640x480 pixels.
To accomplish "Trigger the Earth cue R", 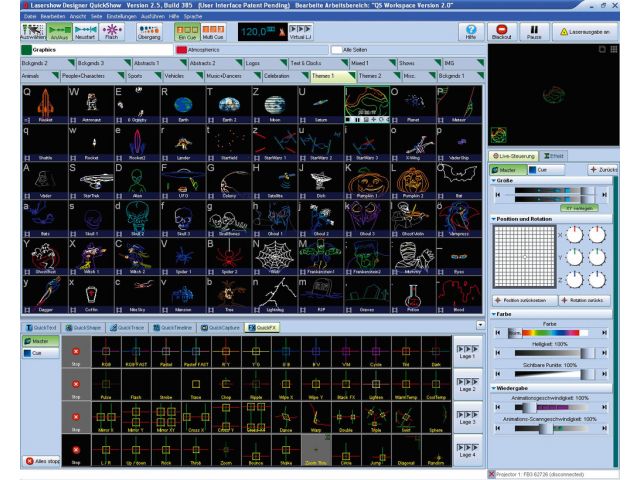I will pos(183,104).
